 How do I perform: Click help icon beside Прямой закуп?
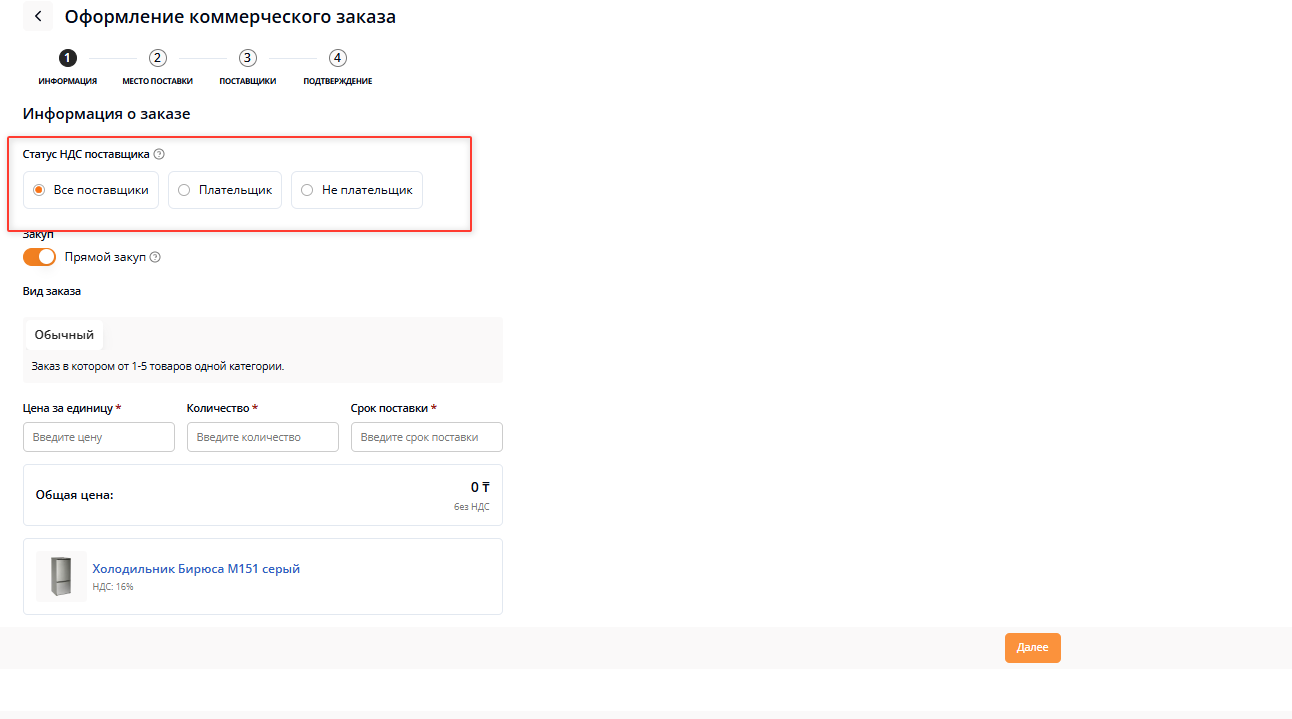155,257
